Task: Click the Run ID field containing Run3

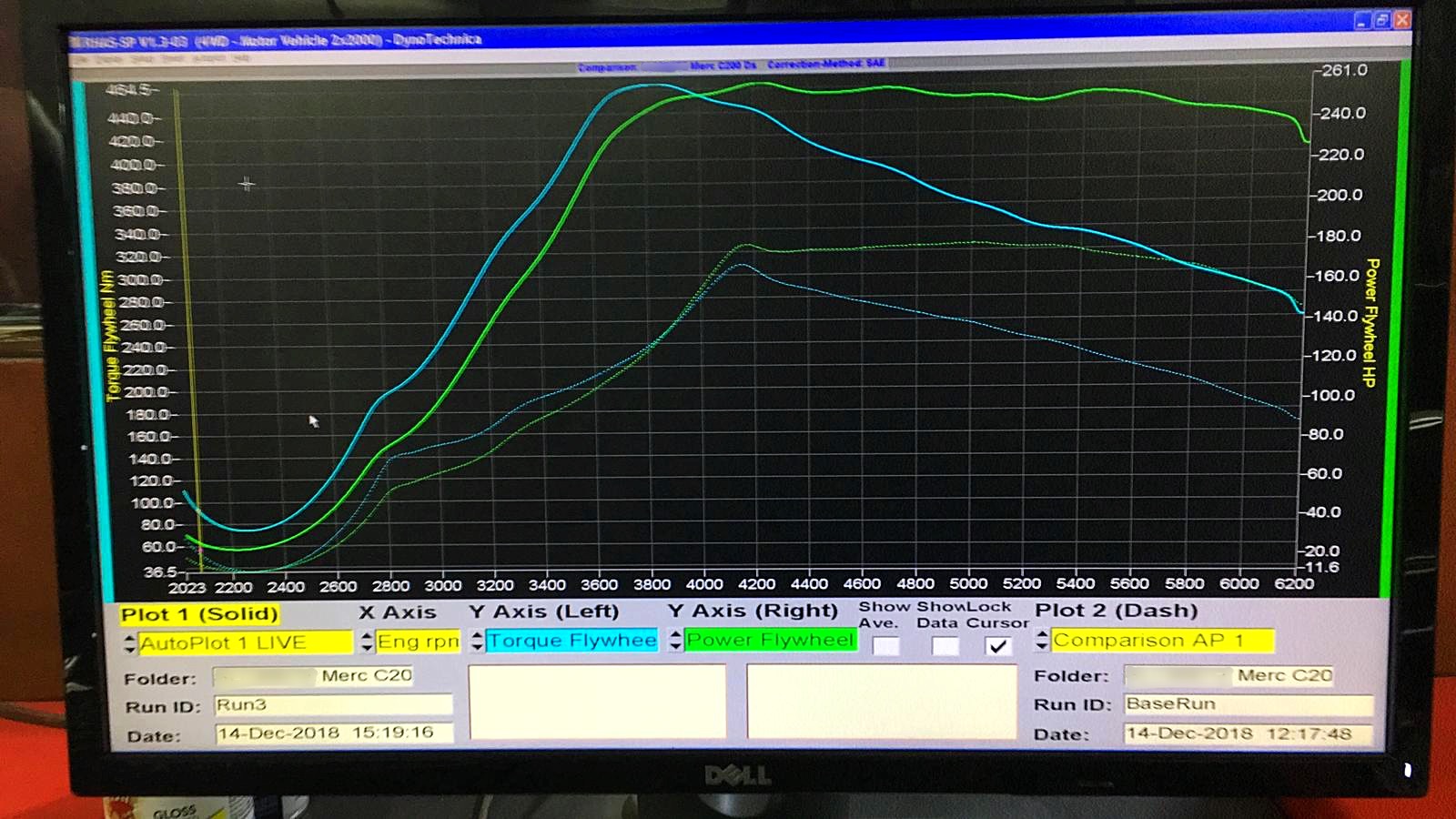Action: click(x=333, y=704)
